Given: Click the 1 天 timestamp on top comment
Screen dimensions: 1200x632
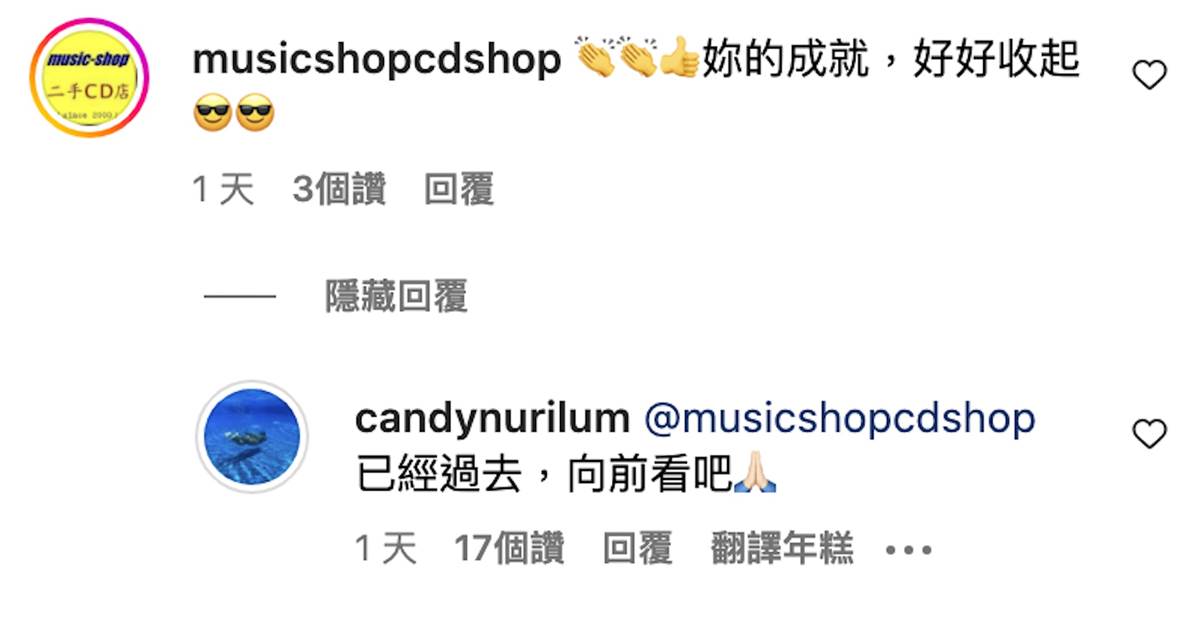Looking at the screenshot, I should click(x=223, y=189).
